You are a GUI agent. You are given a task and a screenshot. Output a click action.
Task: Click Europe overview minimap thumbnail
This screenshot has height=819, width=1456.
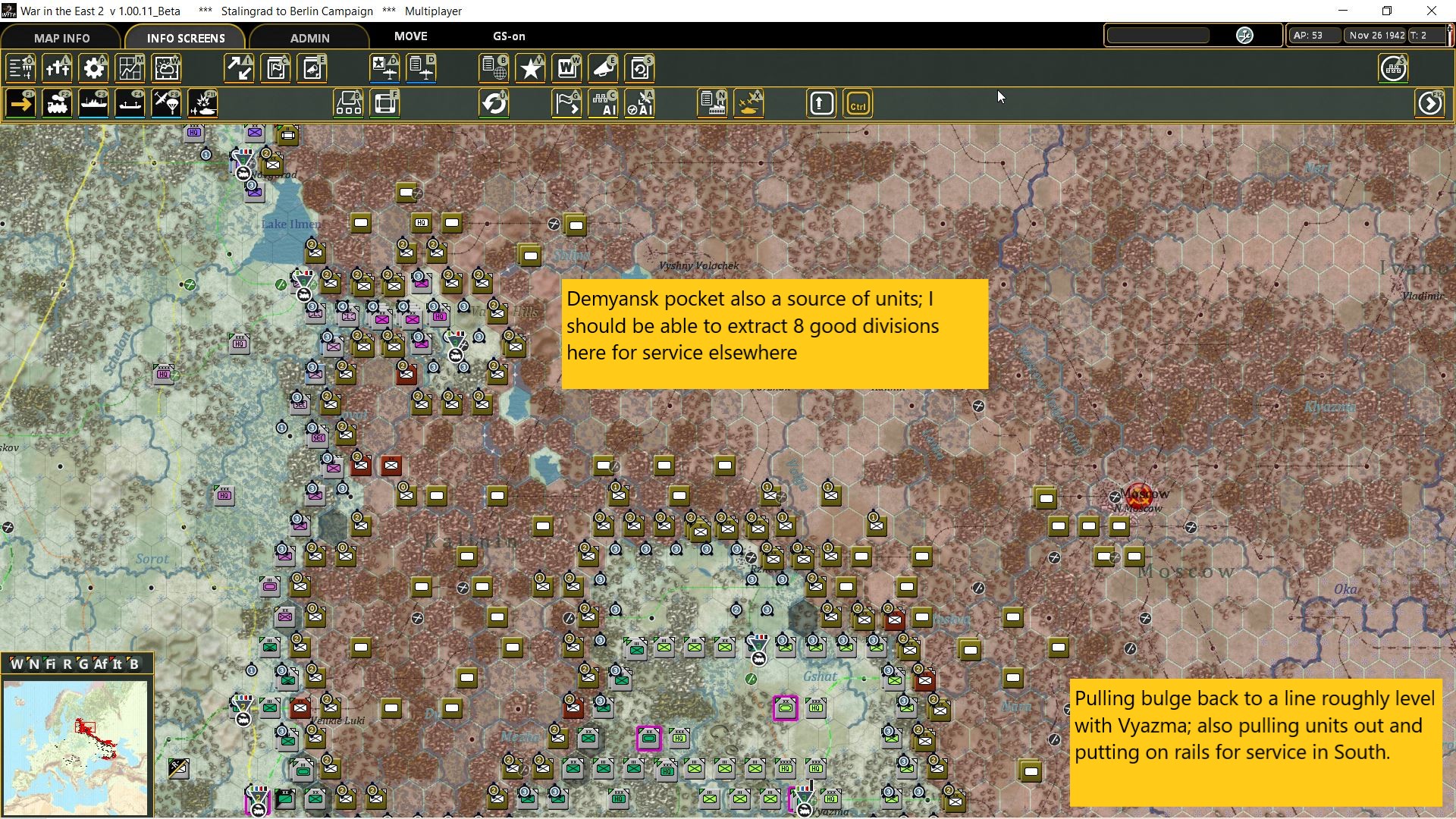(75, 747)
